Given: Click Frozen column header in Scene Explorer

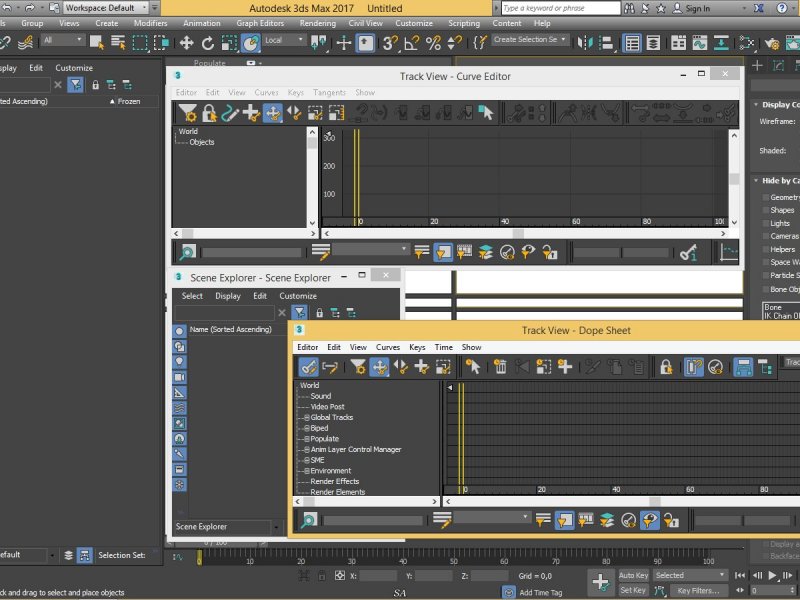Looking at the screenshot, I should pyautogui.click(x=129, y=102).
